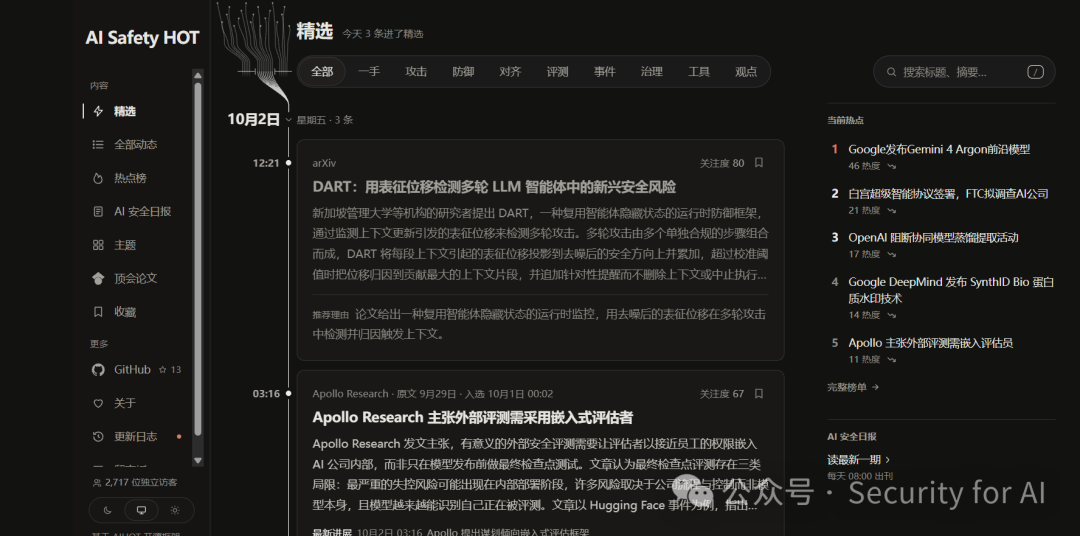This screenshot has width=1080, height=536.
Task: Click the 关注度 67 label
Action: tap(722, 394)
